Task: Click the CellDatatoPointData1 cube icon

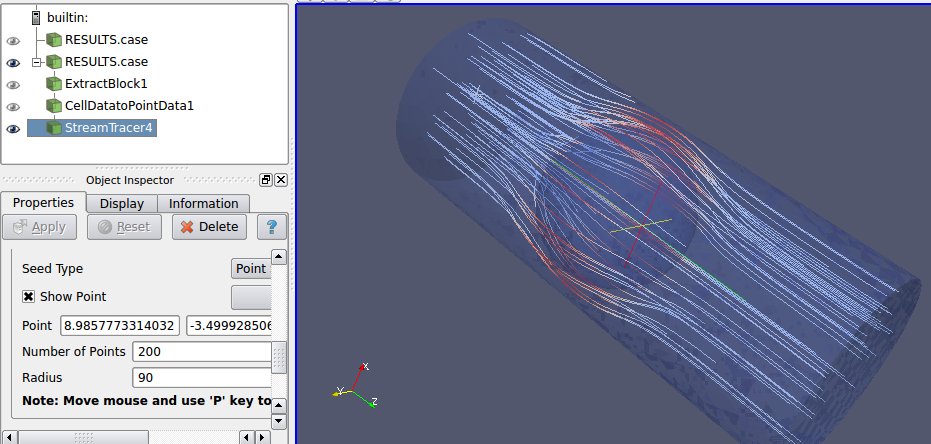Action: [54, 106]
